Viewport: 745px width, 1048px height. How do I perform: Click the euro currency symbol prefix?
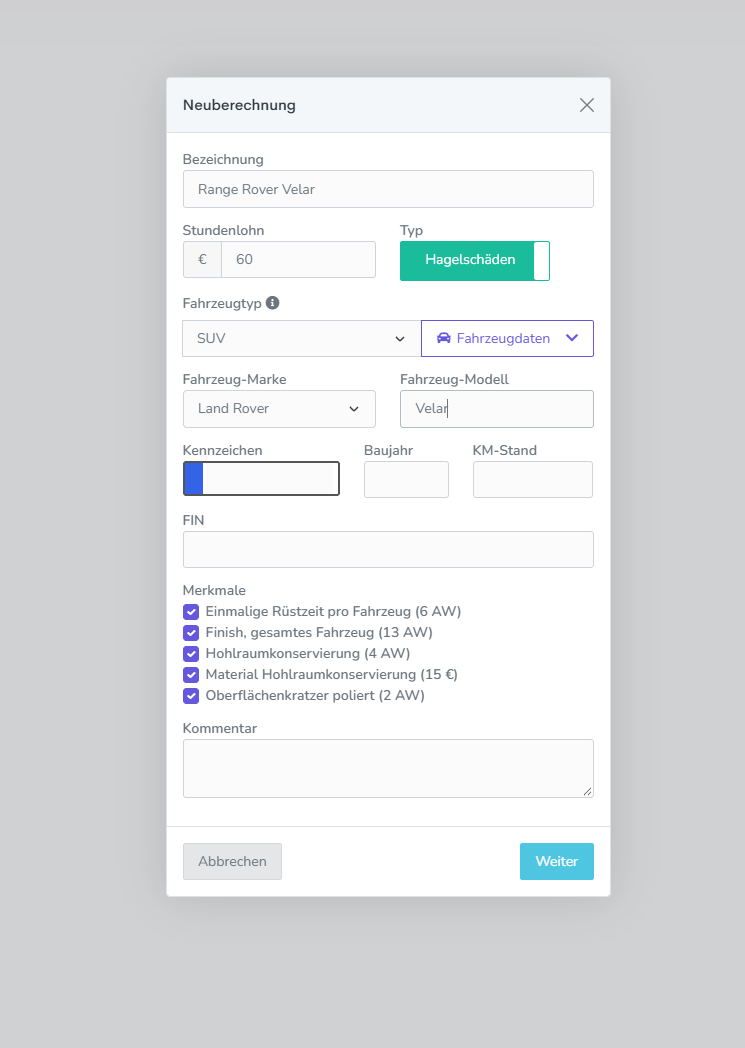[202, 259]
